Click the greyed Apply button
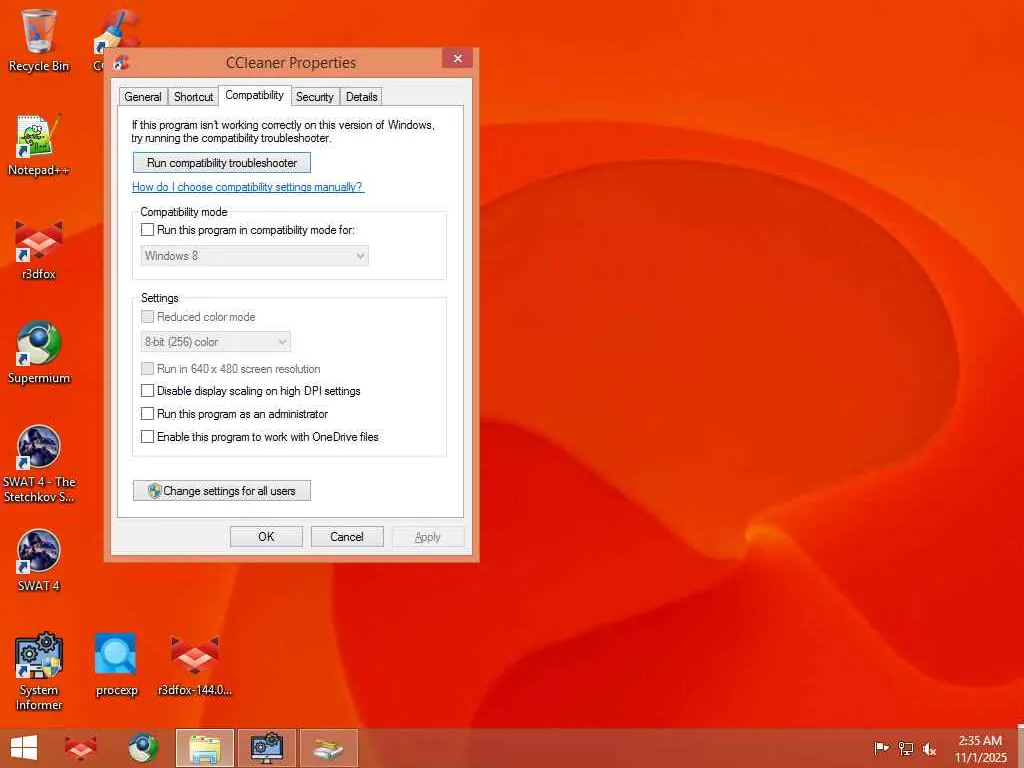The width and height of the screenshot is (1024, 768). click(x=428, y=537)
